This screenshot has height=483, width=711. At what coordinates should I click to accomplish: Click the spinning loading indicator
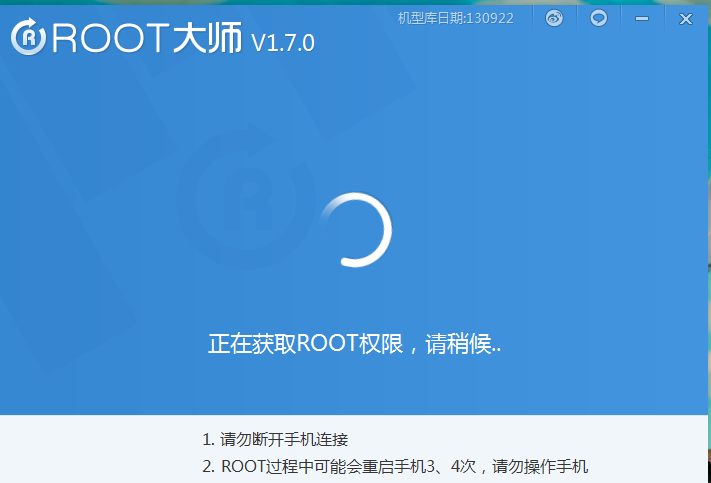[355, 229]
